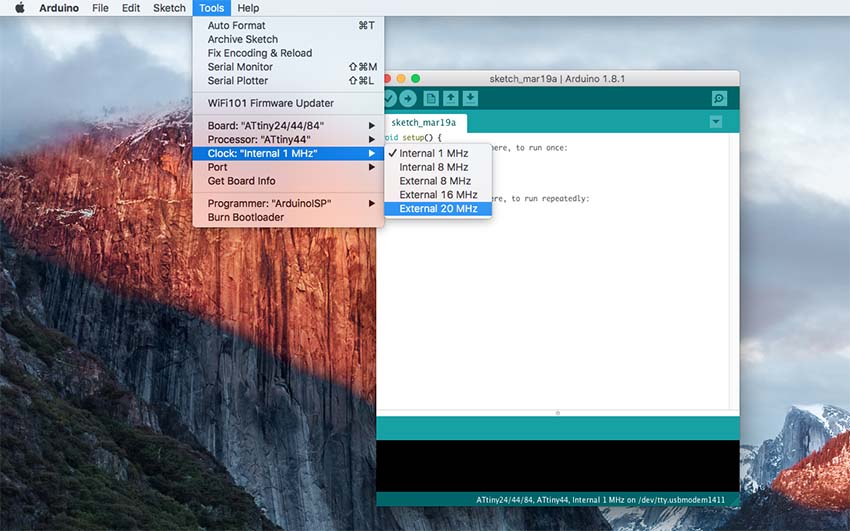The image size is (850, 531).
Task: Click the green zoom window button
Action: (416, 79)
